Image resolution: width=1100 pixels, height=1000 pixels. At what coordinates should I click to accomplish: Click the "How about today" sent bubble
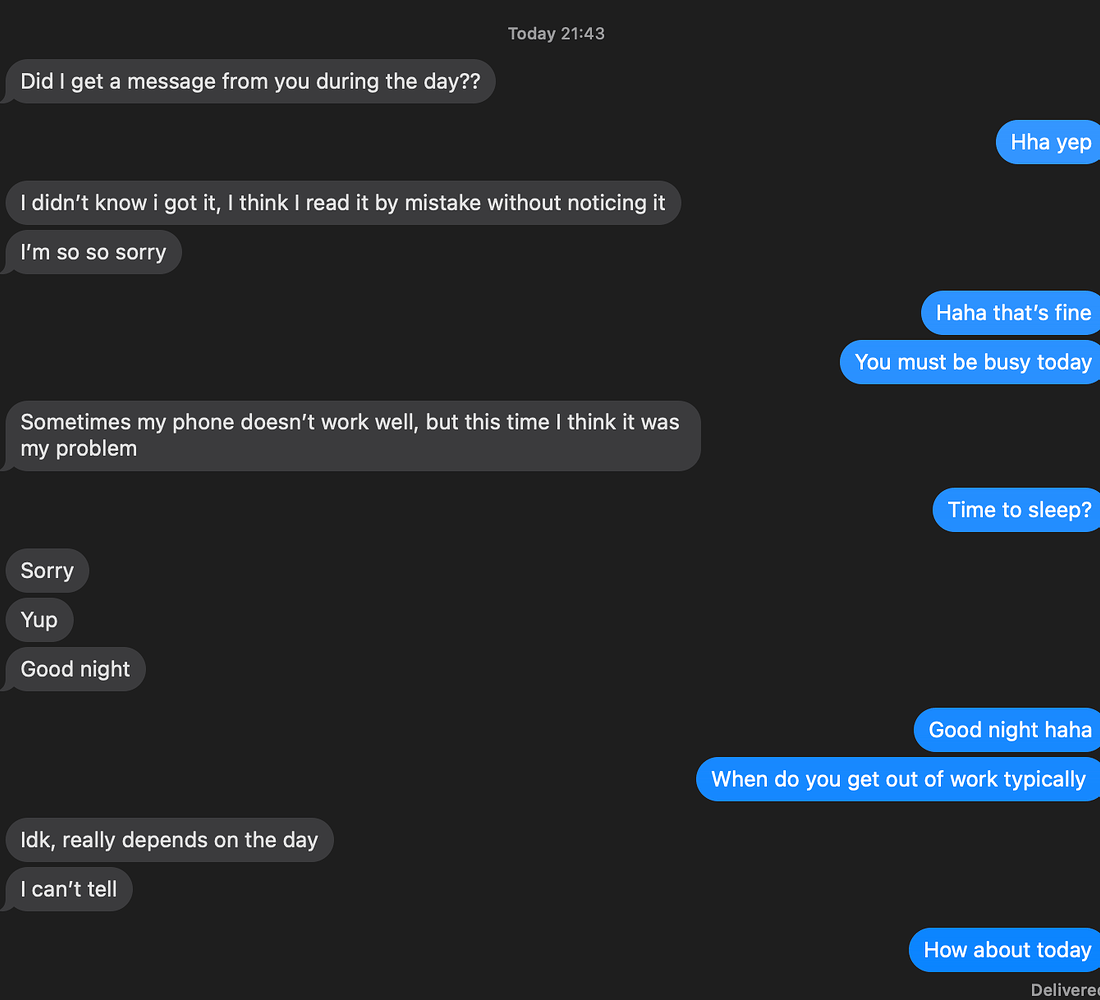(x=1006, y=950)
